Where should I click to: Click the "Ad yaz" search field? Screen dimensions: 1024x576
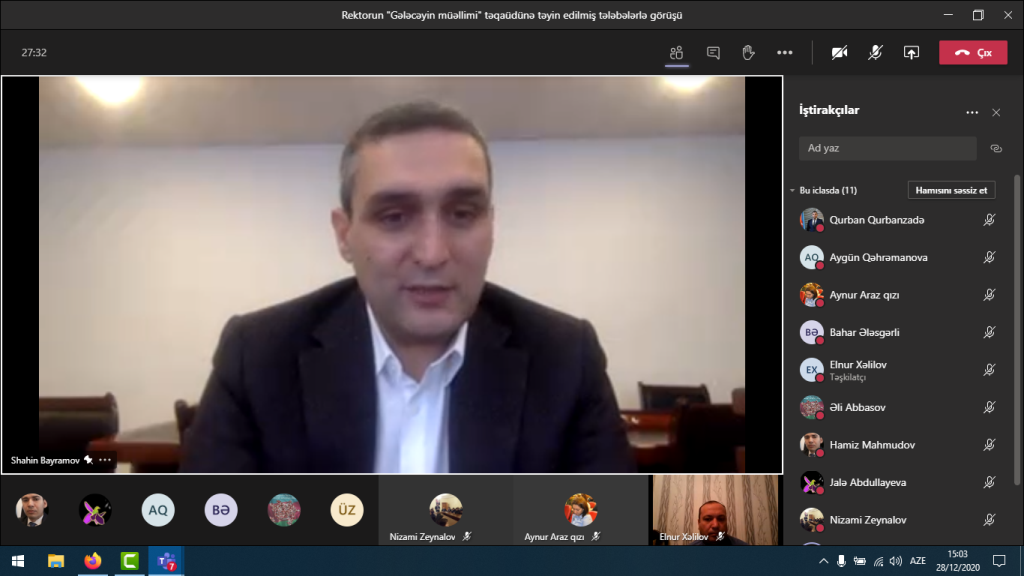(x=887, y=148)
